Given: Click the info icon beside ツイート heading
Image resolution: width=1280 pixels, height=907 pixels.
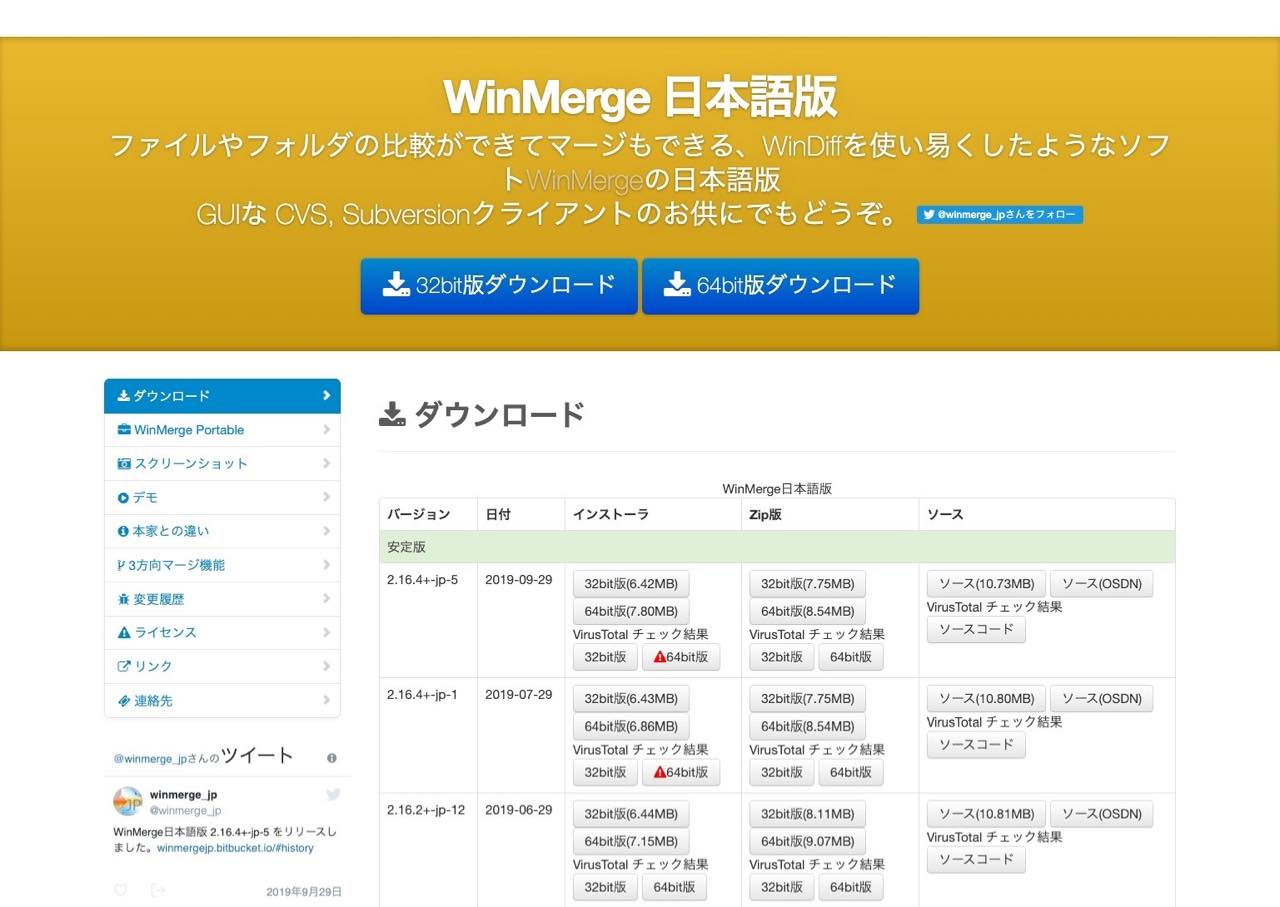Looking at the screenshot, I should (x=332, y=758).
